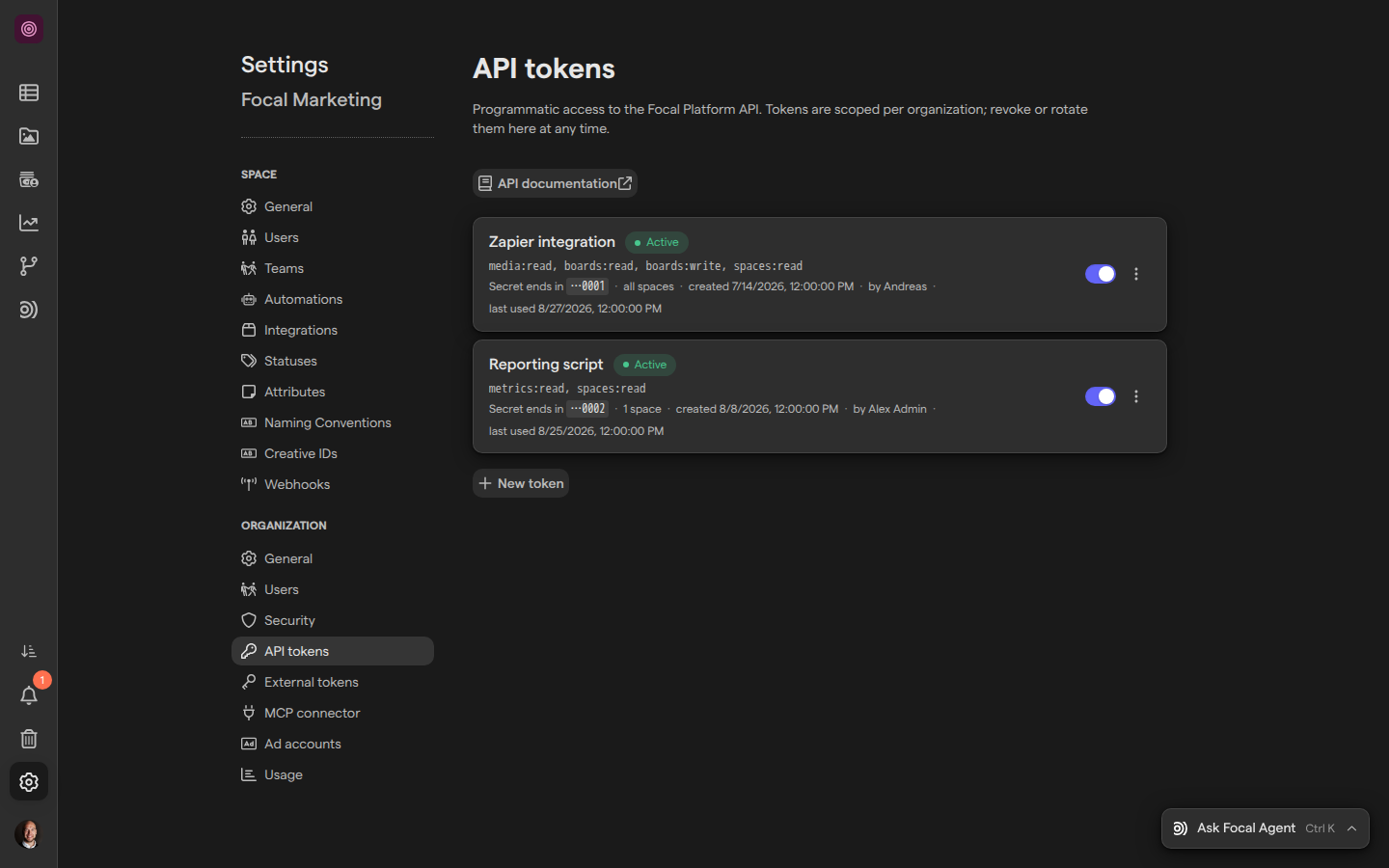The width and height of the screenshot is (1389, 868).
Task: Click the Zapier integration token name
Action: coord(552,242)
